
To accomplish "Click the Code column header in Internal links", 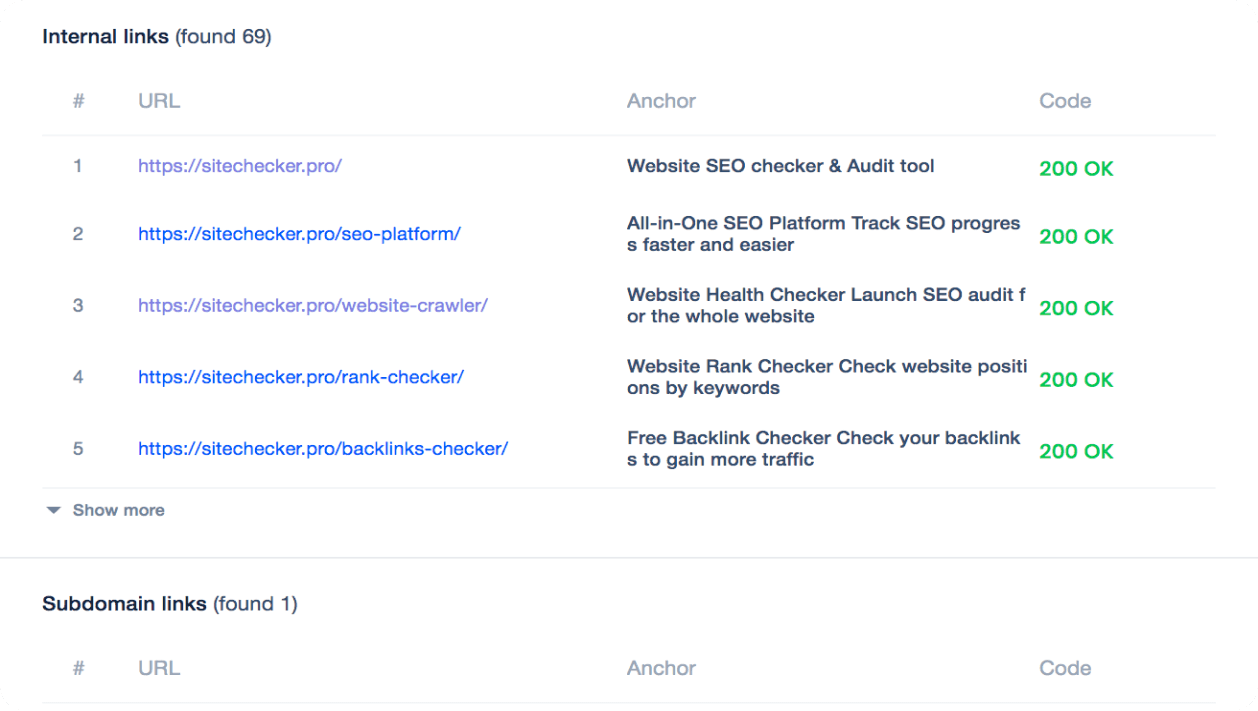I will pos(1065,101).
